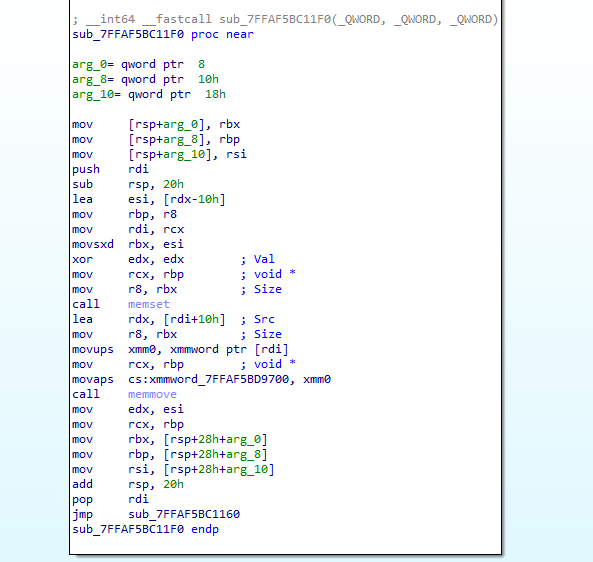The height and width of the screenshot is (562, 593).
Task: Click the arg_0 qword ptr declaration
Action: pos(138,64)
